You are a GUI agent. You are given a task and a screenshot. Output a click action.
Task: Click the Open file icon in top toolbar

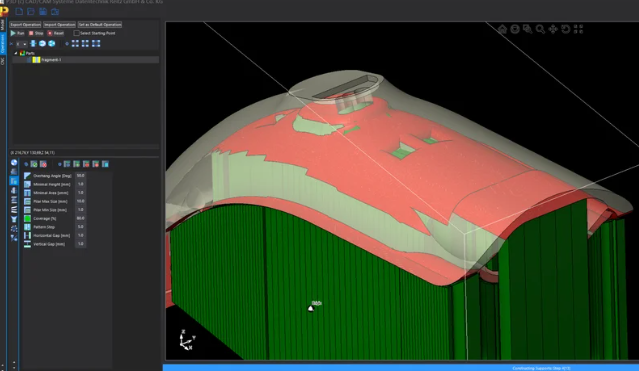pos(31,11)
